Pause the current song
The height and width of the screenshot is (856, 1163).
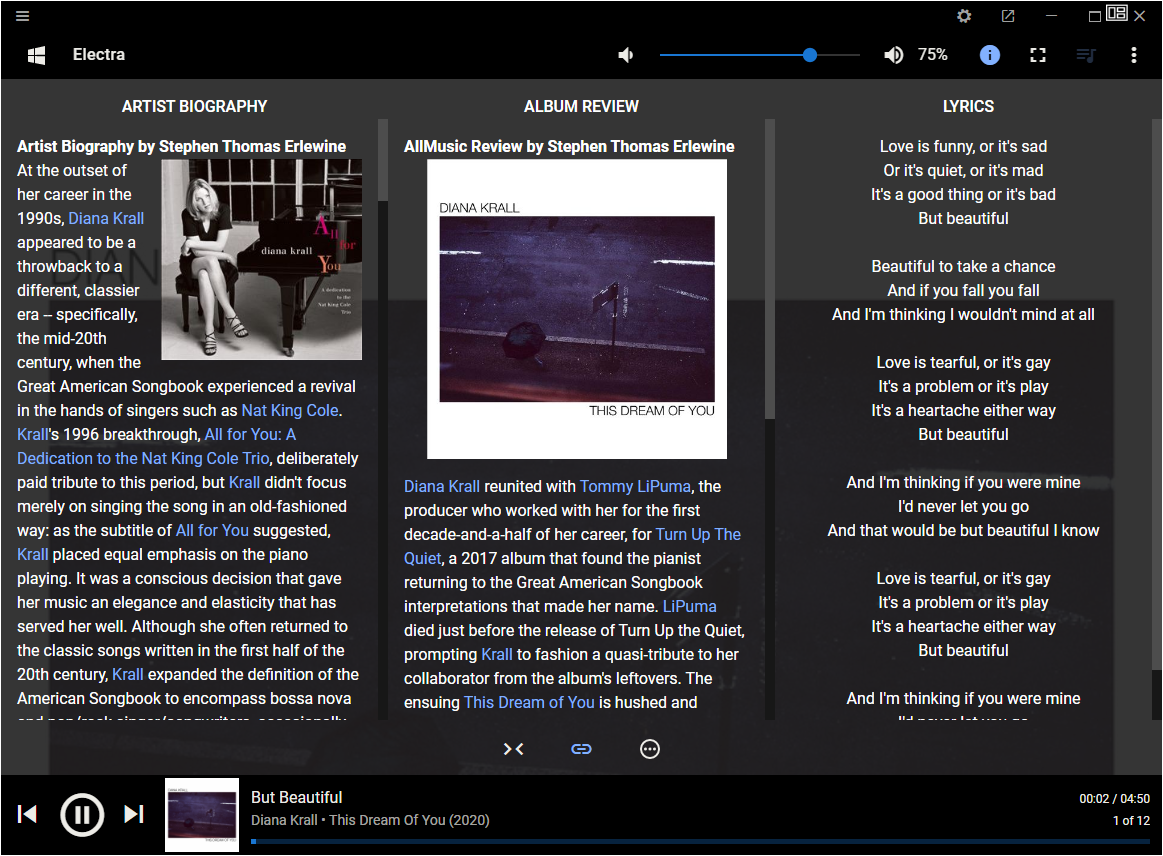[x=82, y=815]
